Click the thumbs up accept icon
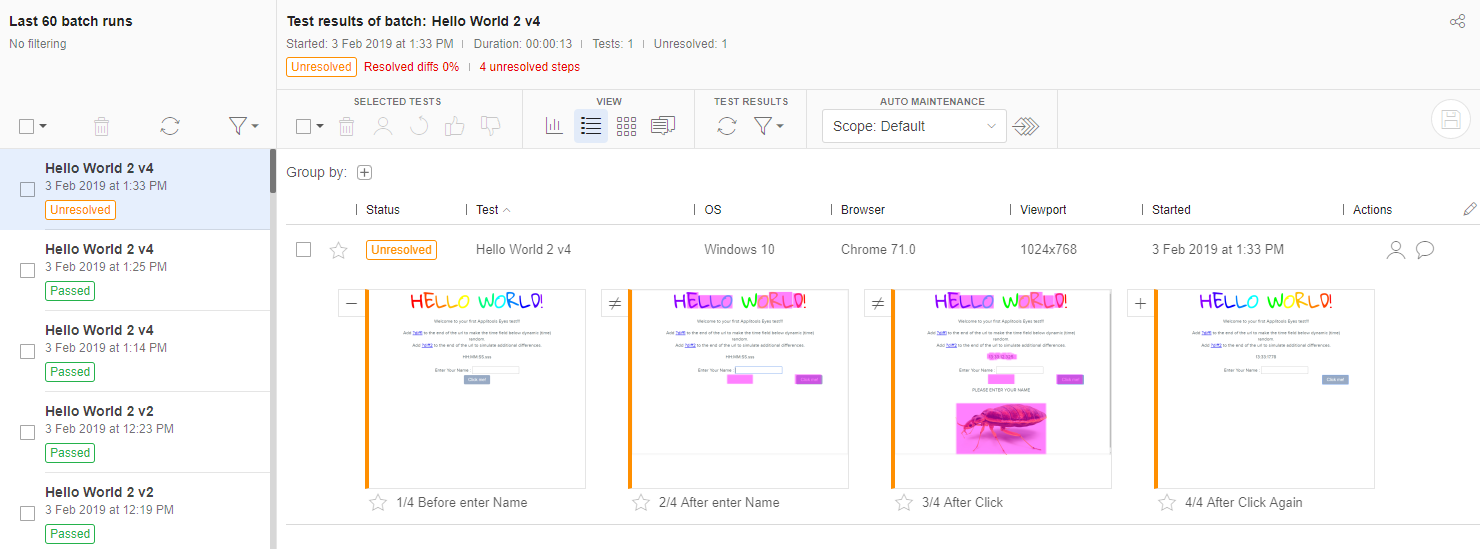The width and height of the screenshot is (1480, 549). coord(454,126)
